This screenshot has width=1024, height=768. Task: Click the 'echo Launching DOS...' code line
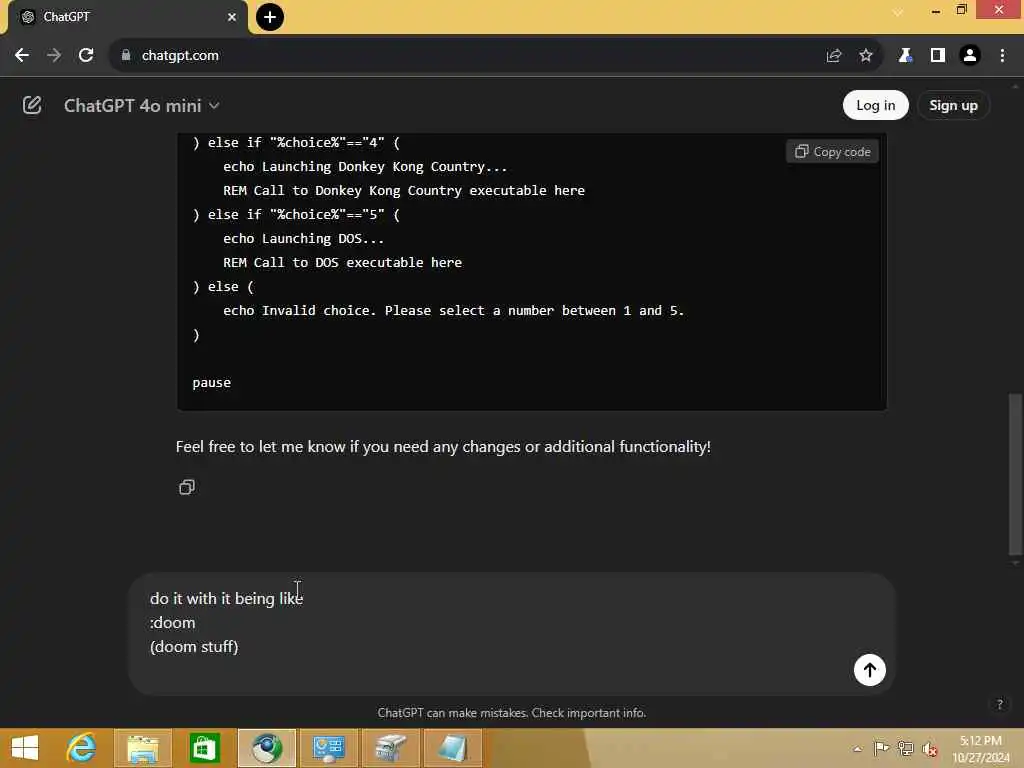304,238
